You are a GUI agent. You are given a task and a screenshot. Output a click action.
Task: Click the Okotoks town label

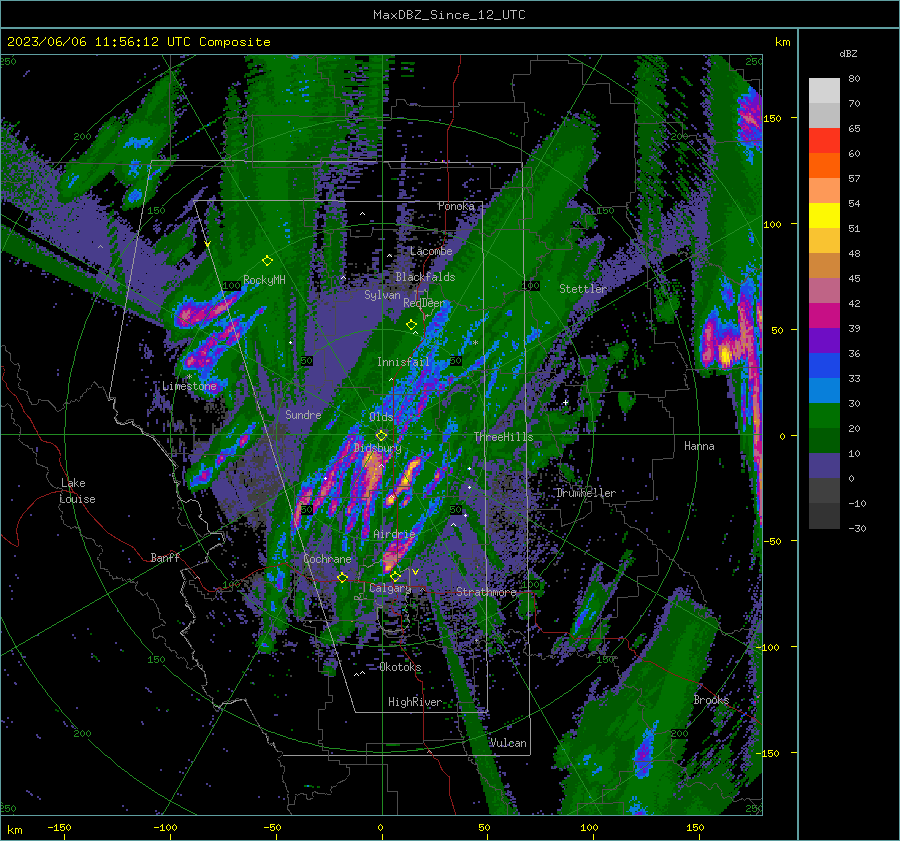pyautogui.click(x=400, y=667)
